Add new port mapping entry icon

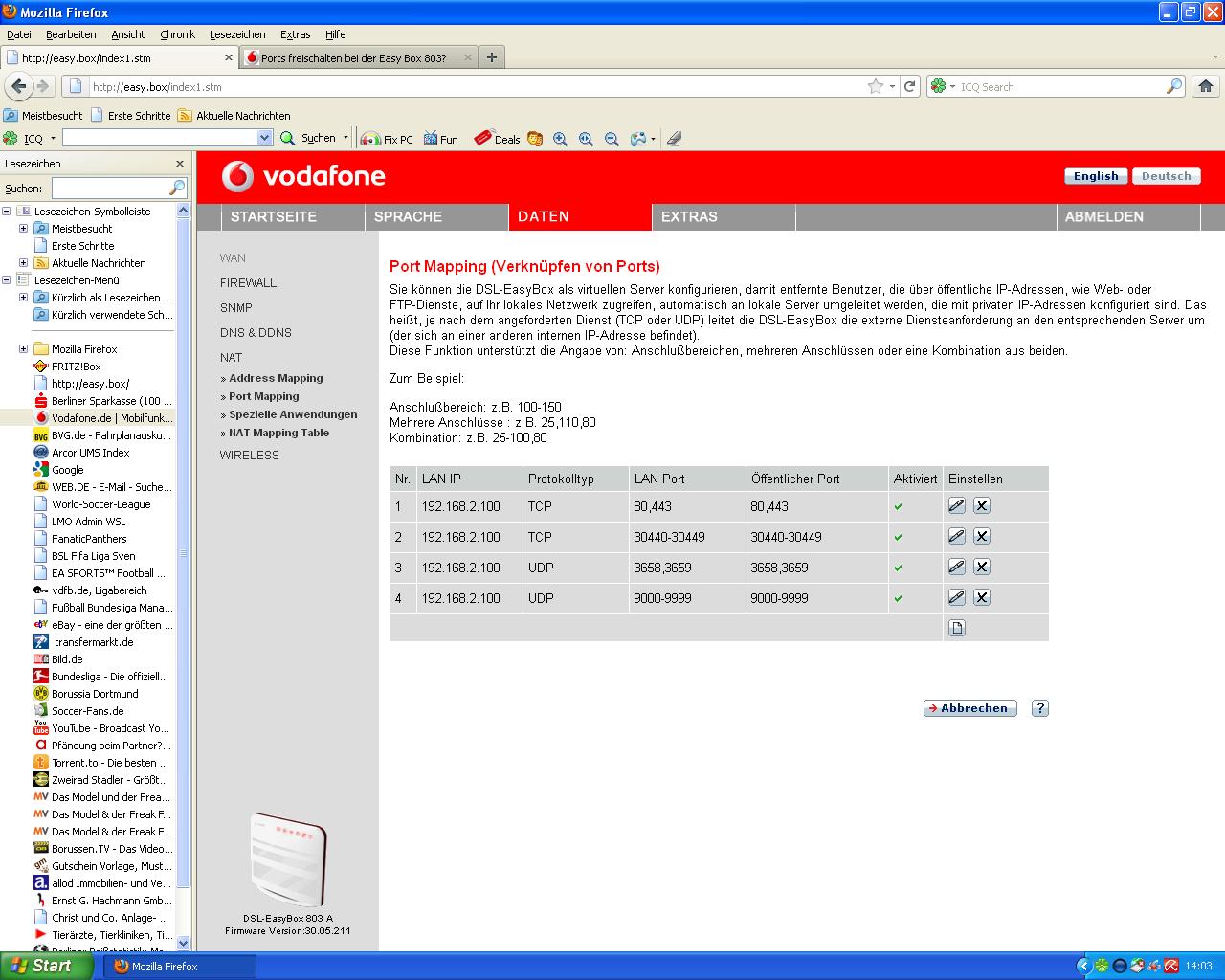tap(956, 629)
